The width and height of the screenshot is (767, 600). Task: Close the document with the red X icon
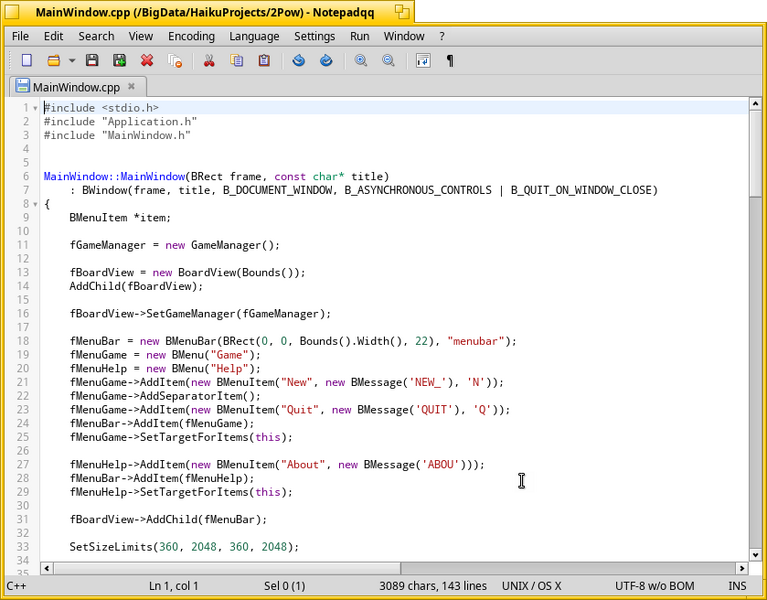147,61
